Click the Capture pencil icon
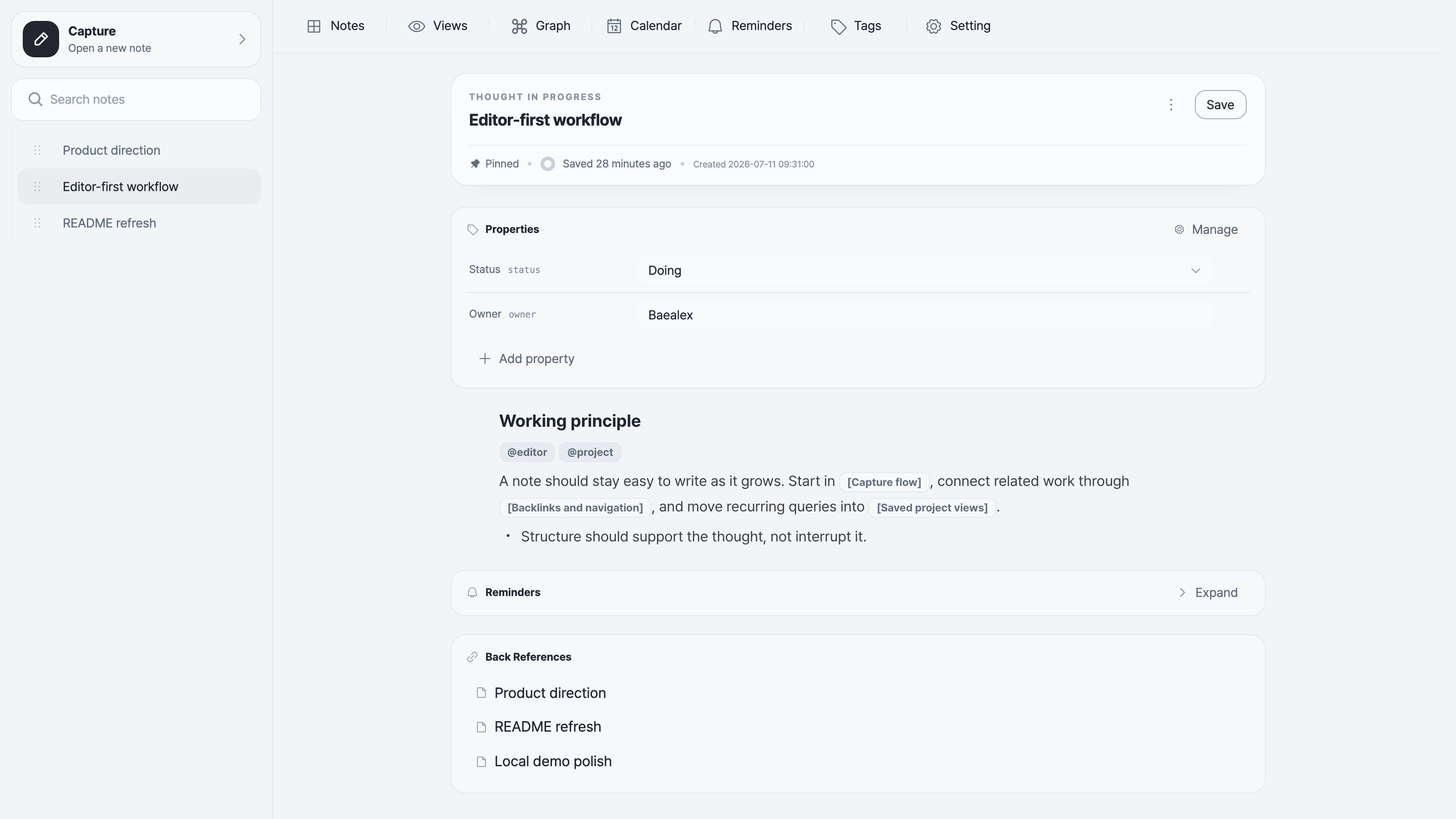The height and width of the screenshot is (819, 1456). (x=40, y=39)
